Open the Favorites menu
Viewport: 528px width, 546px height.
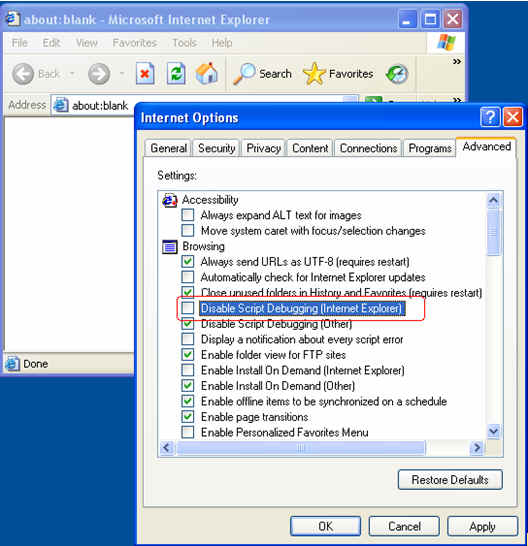click(x=135, y=43)
